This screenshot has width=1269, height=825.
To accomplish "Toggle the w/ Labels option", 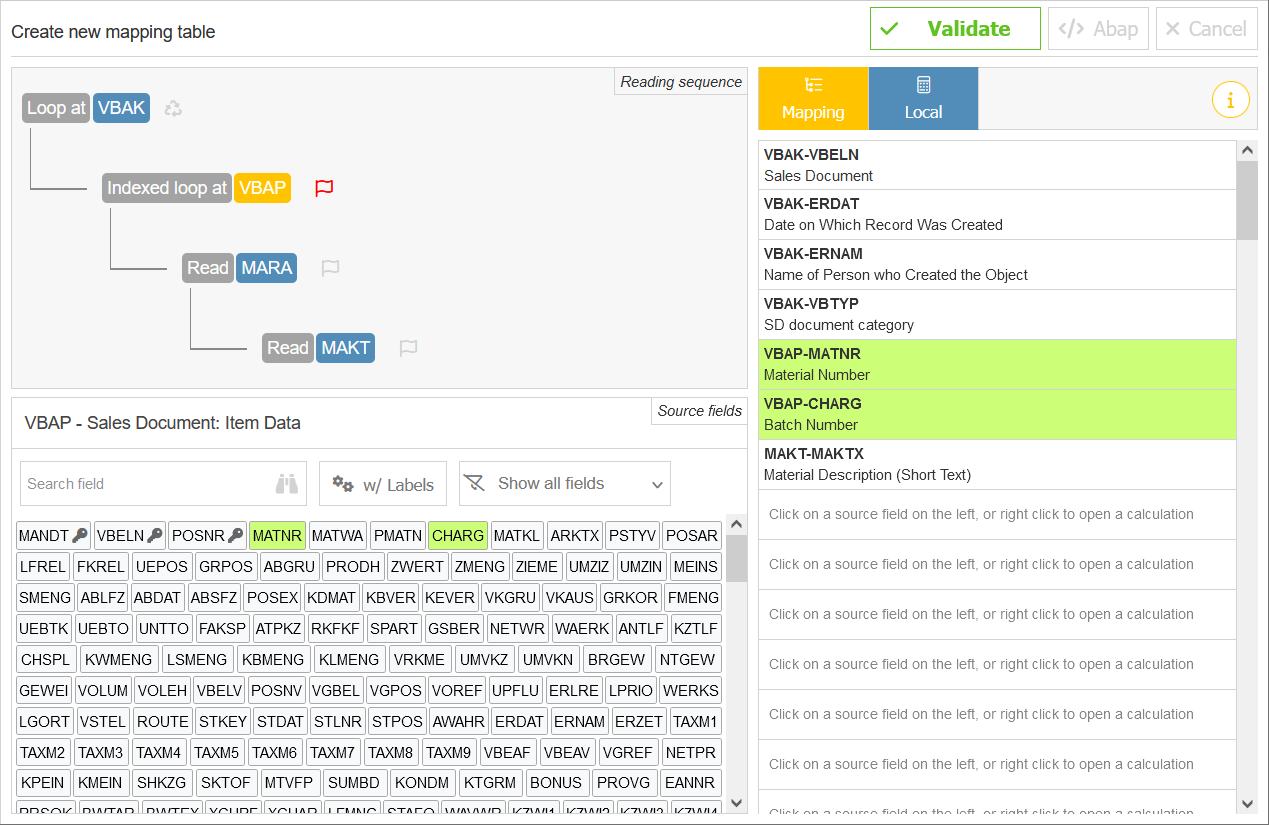I will coord(383,483).
